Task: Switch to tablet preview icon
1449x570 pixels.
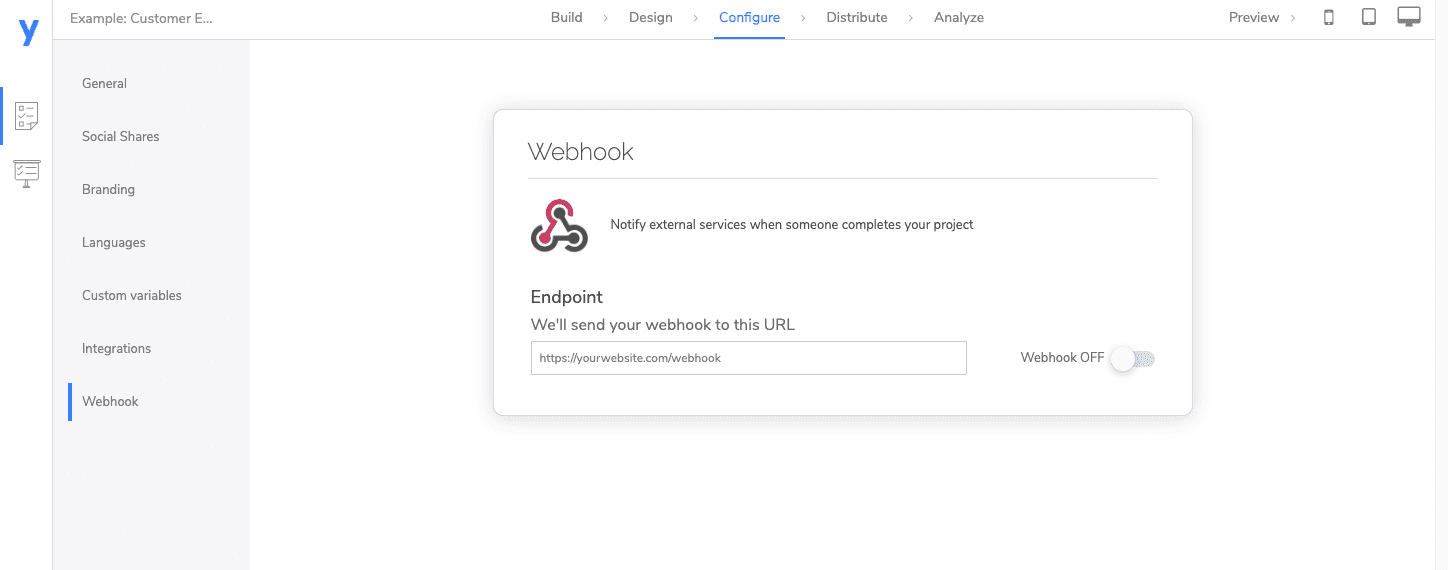Action: coord(1369,17)
